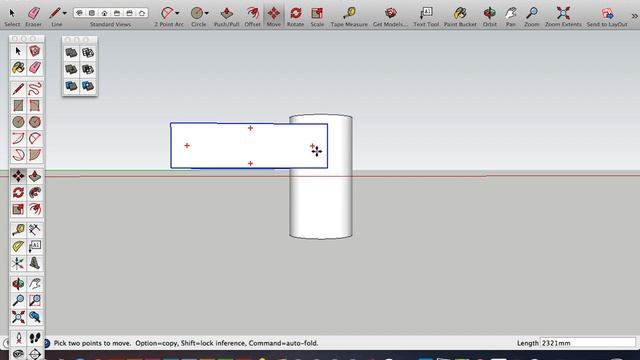Expand the Circle tool dropdown arrow
The height and width of the screenshot is (360, 640).
pos(207,13)
